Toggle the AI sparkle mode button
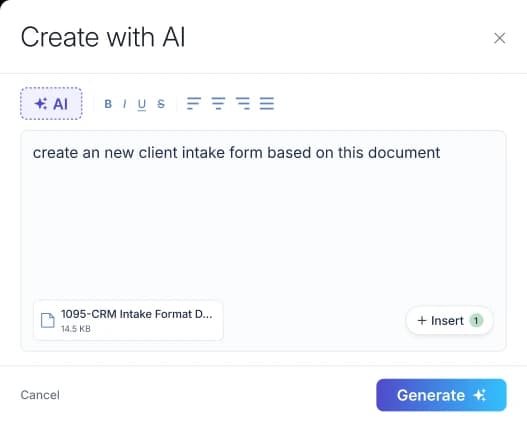 [51, 103]
